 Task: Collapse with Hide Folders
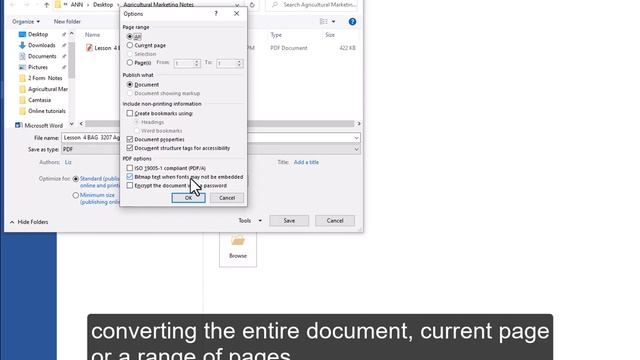pyautogui.click(x=29, y=222)
